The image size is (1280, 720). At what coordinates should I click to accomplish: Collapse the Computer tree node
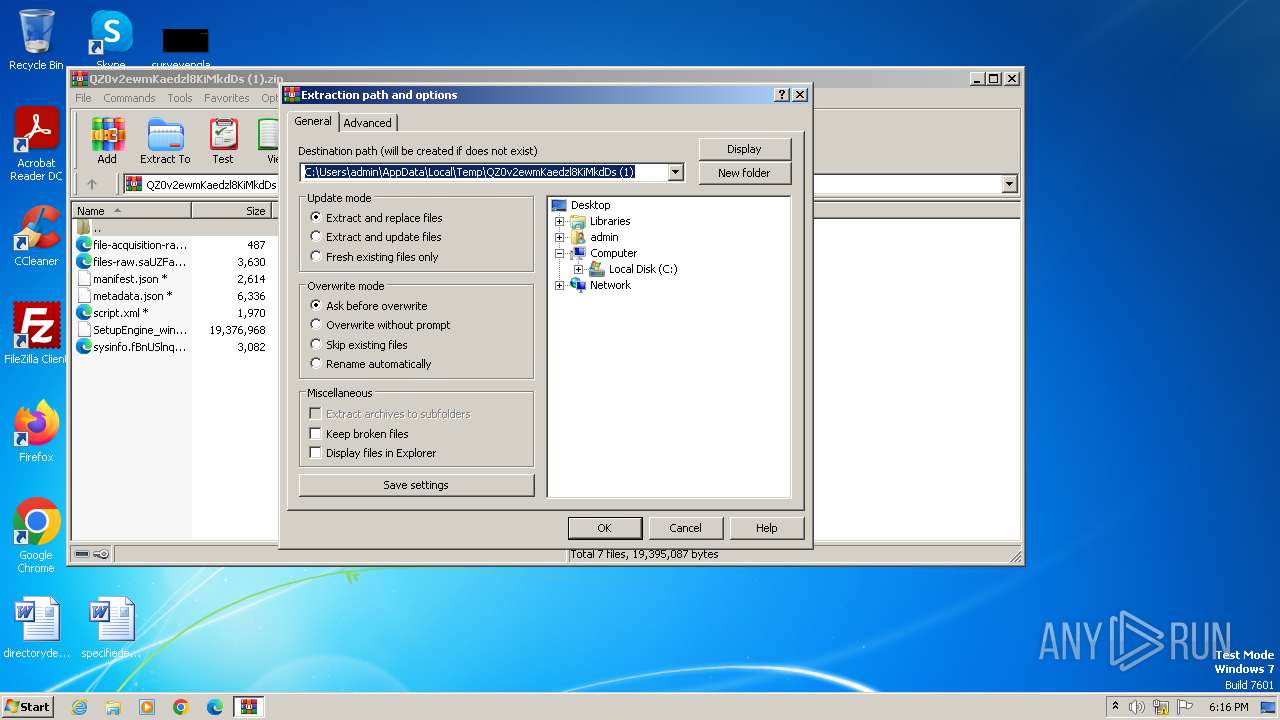click(x=560, y=253)
